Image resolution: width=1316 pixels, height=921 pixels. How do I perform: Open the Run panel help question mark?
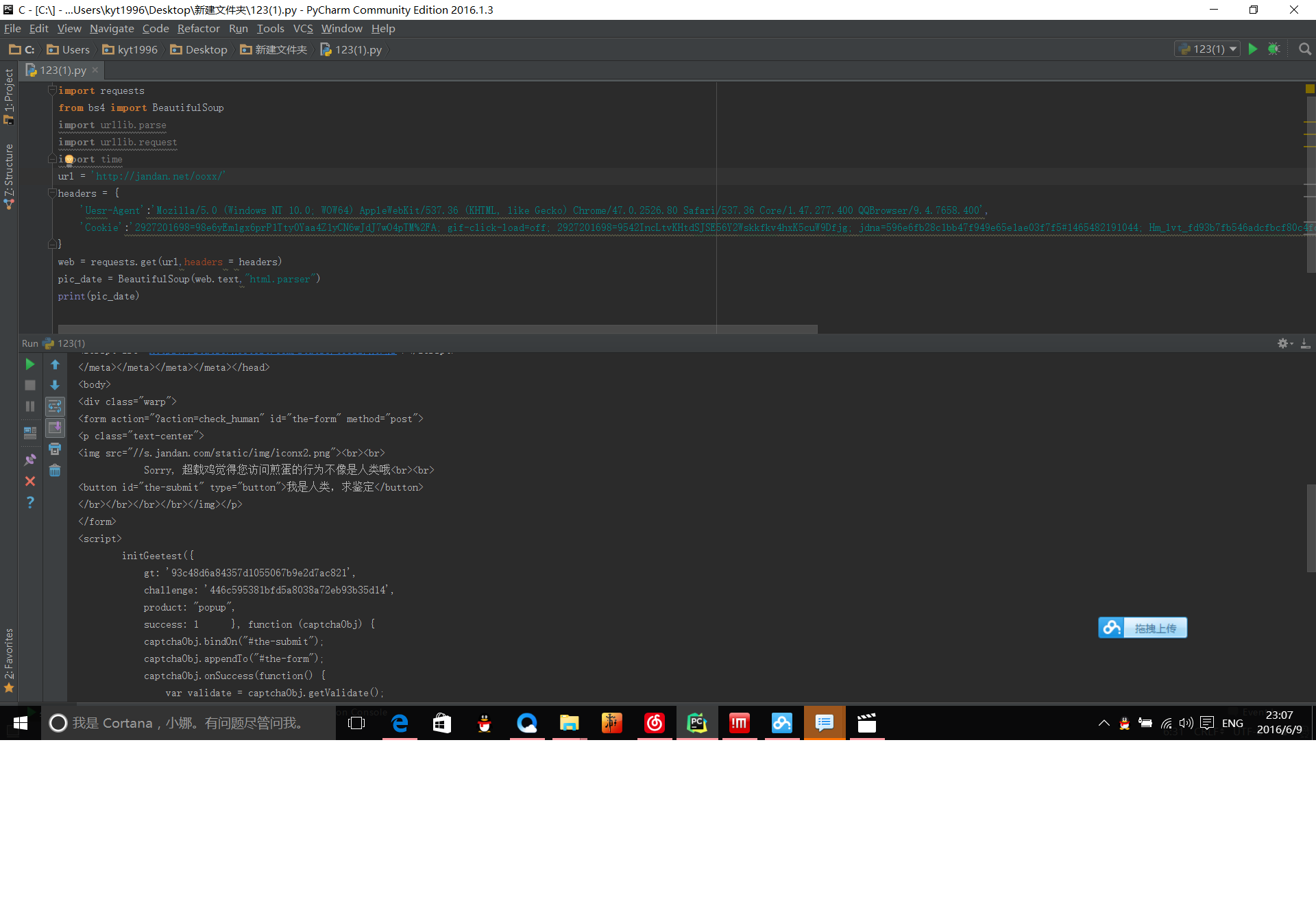coord(30,502)
